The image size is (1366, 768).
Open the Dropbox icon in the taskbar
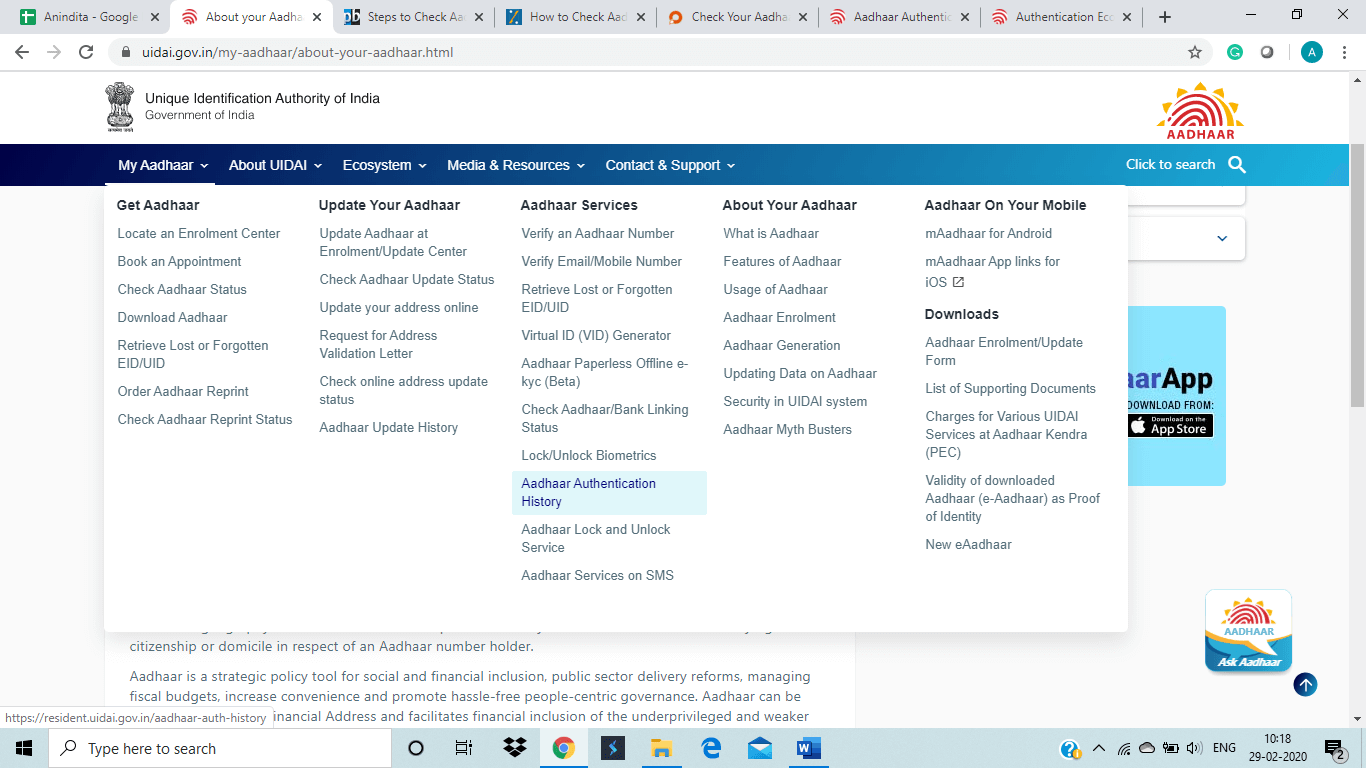pyautogui.click(x=515, y=748)
